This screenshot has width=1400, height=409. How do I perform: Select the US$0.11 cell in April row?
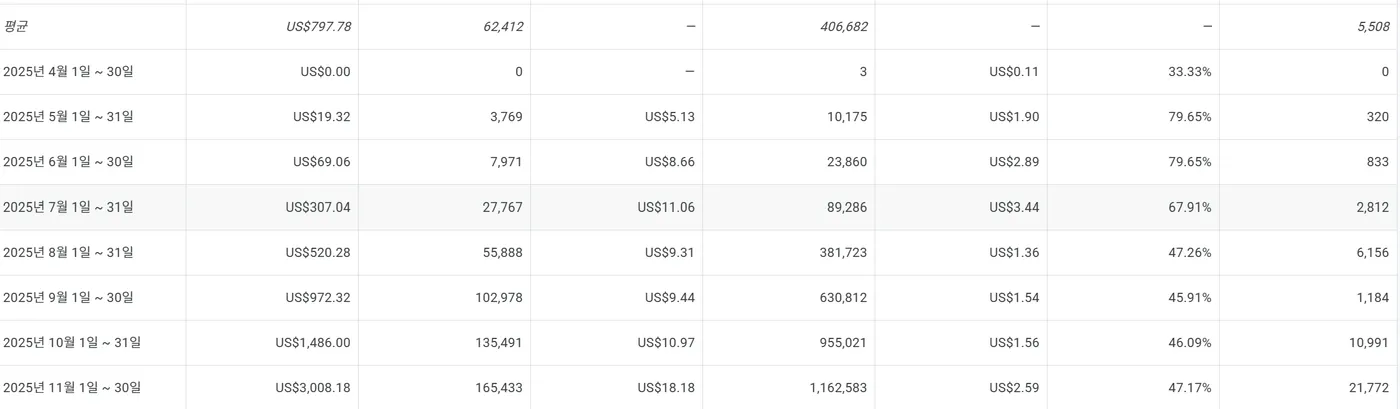point(1014,72)
